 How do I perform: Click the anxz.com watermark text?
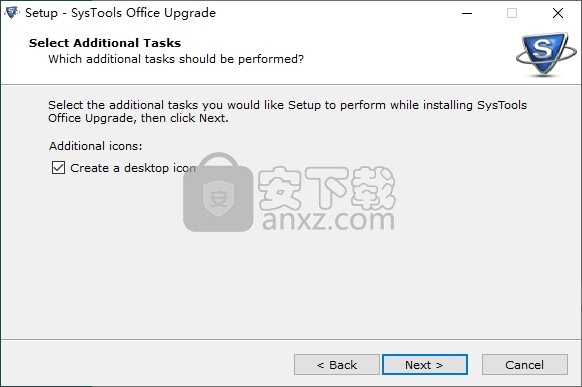pyautogui.click(x=328, y=219)
